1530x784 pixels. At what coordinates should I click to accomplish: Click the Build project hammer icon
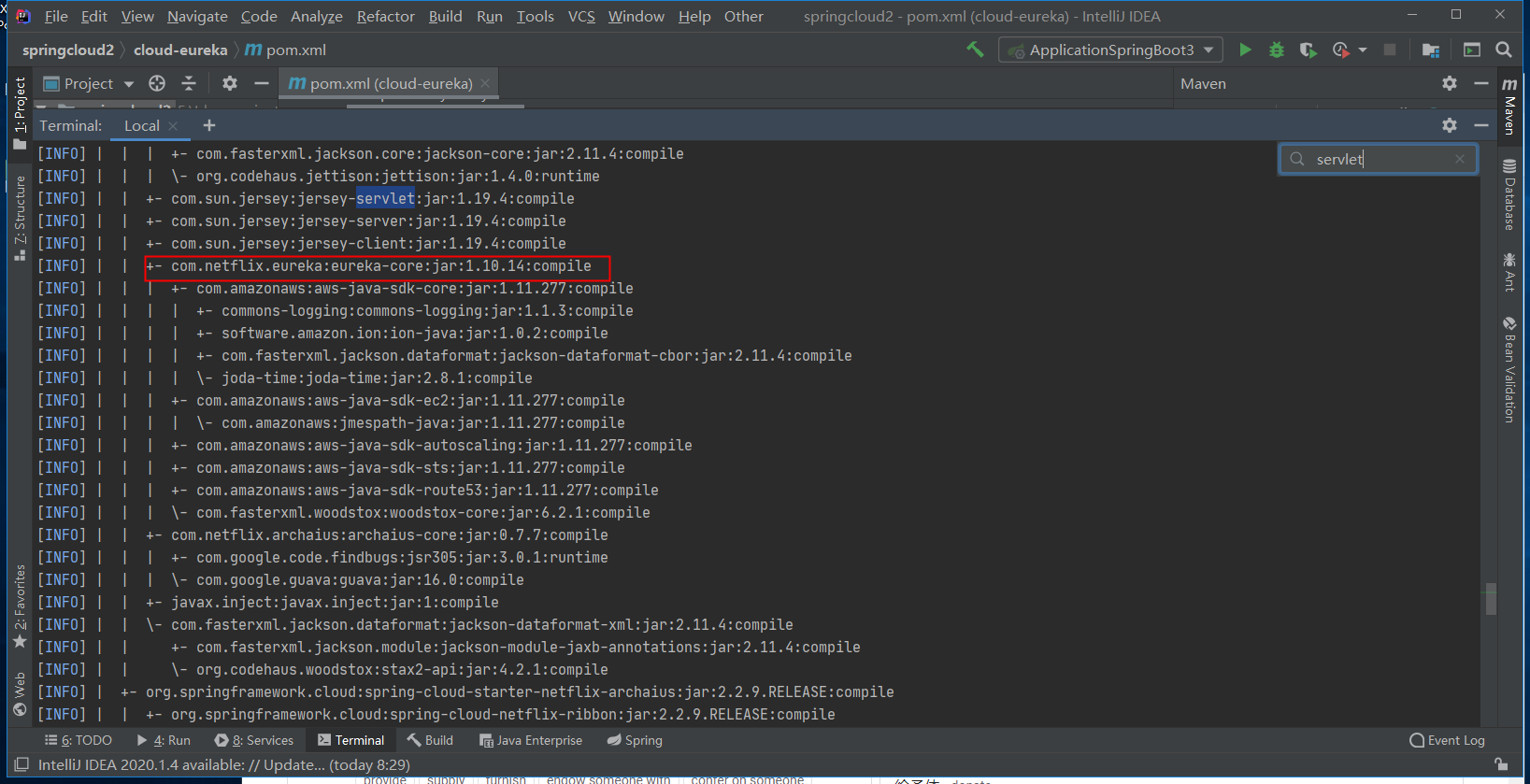975,50
